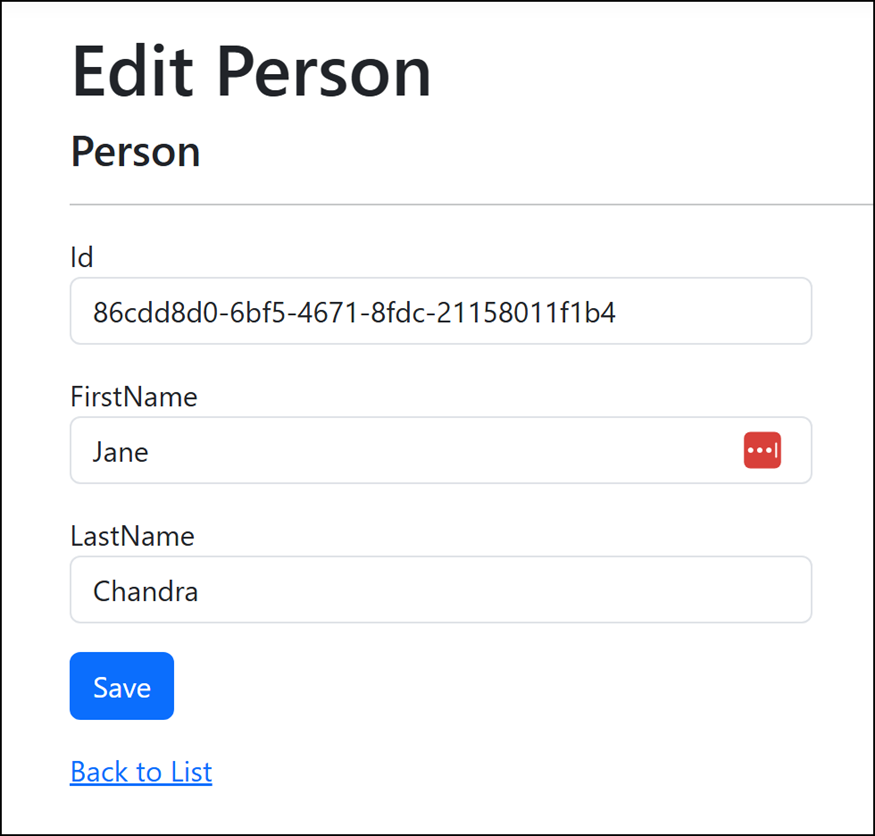
Task: Click blank area right of Save button
Action: click(502, 686)
